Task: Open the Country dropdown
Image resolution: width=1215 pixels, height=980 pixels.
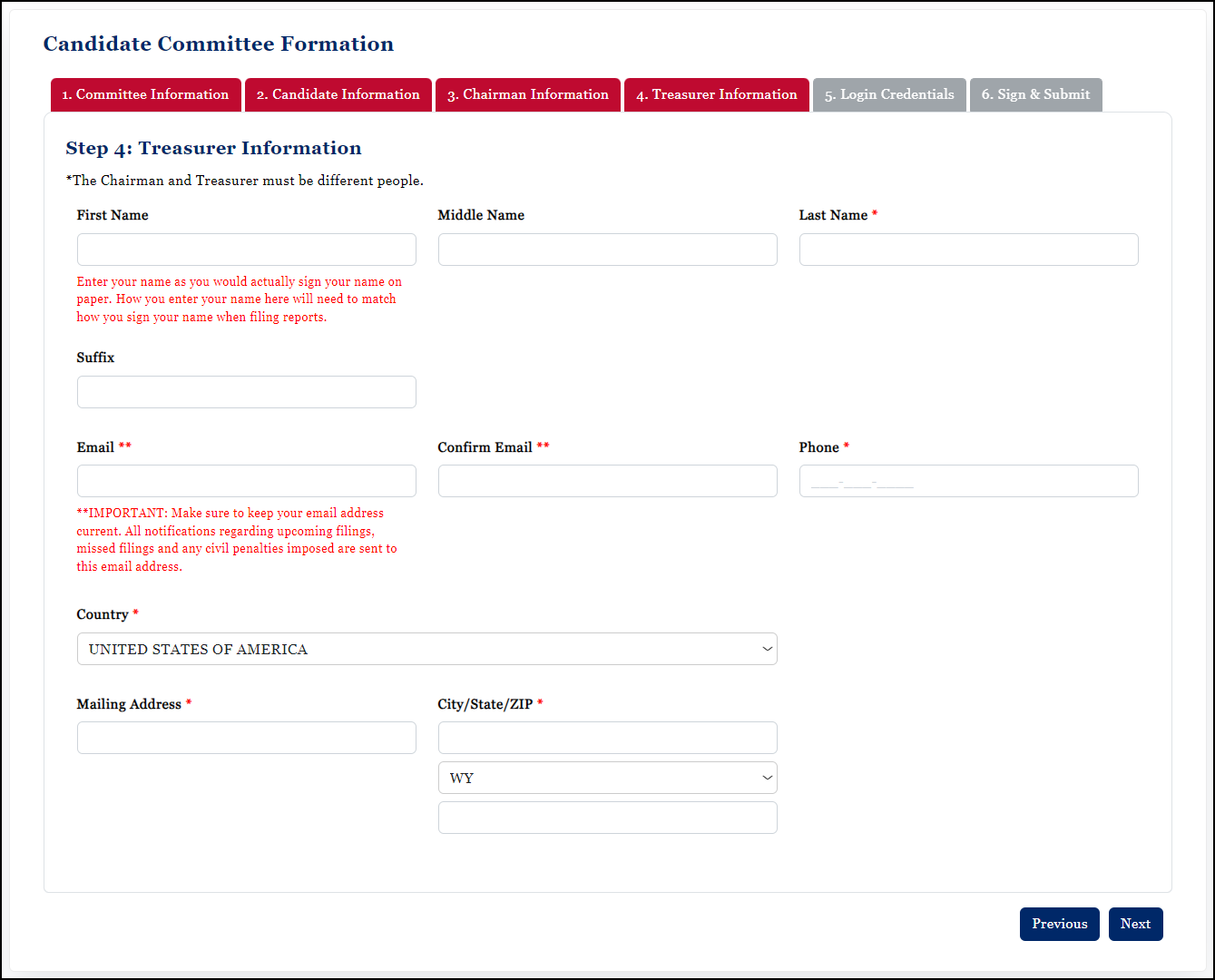Action: 426,649
